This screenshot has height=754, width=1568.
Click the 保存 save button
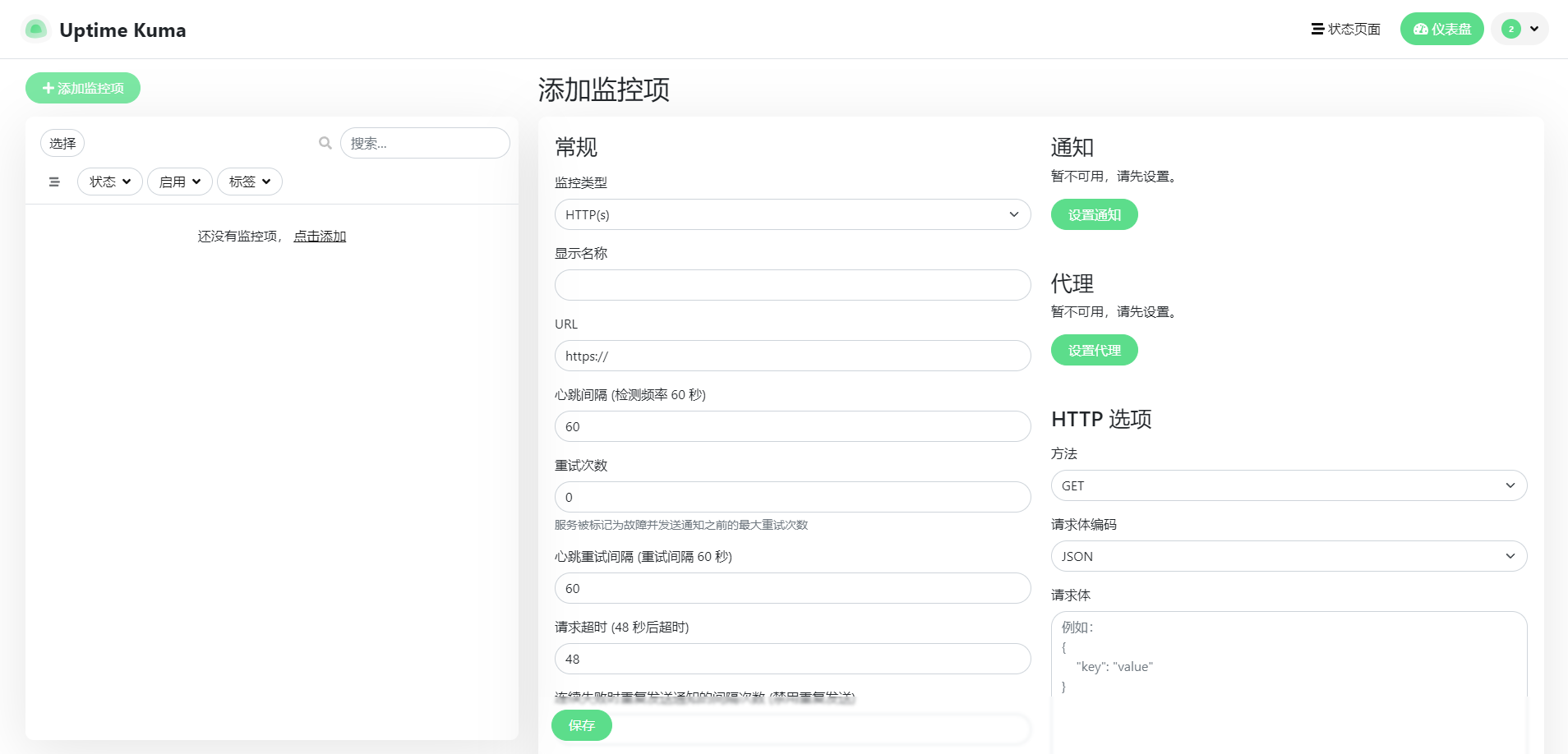coord(582,725)
